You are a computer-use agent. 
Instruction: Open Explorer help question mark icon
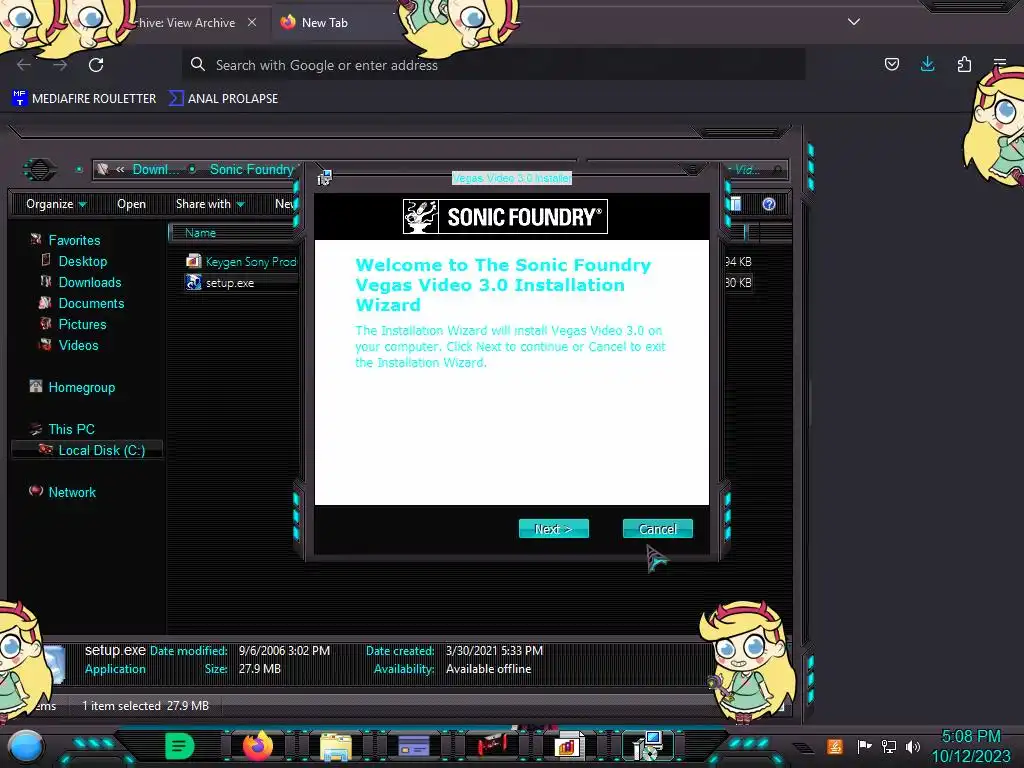(769, 204)
